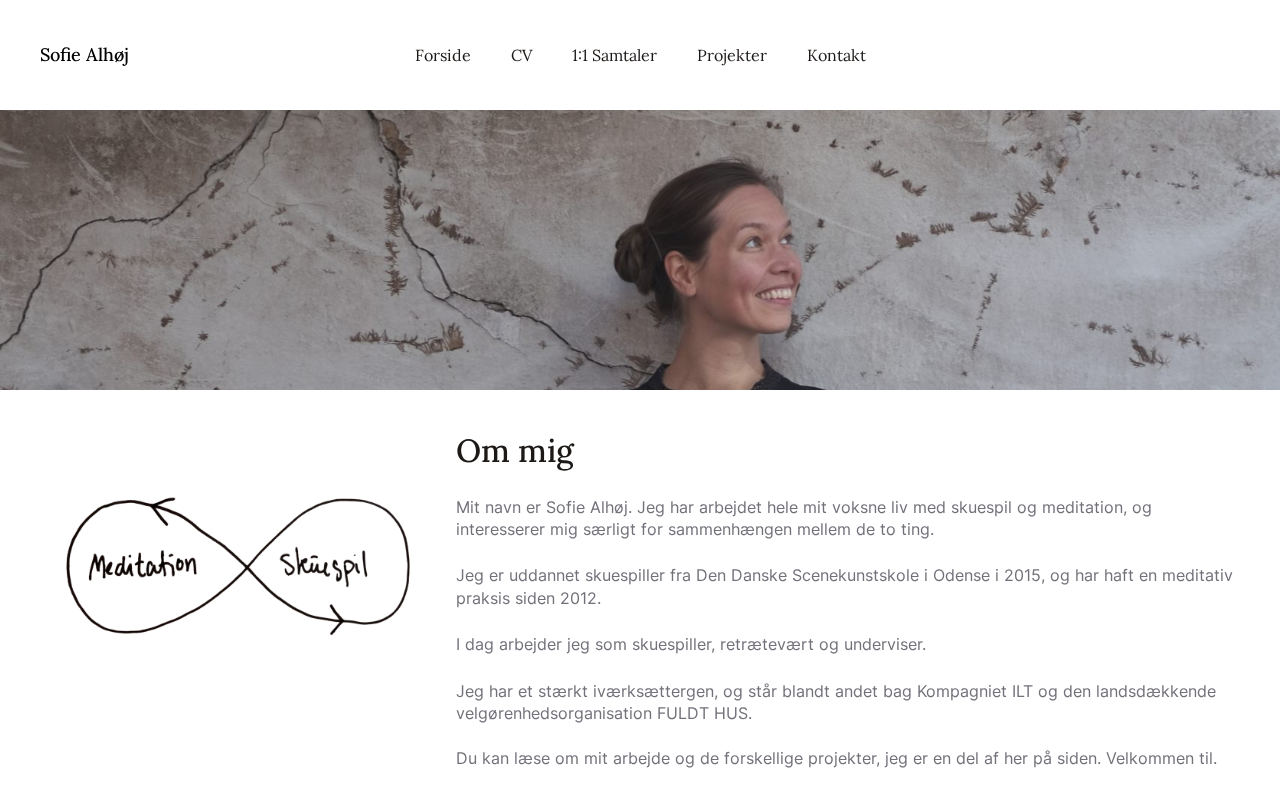The height and width of the screenshot is (800, 1280).
Task: Click the crossing point of the infinity symbol
Action: [247, 567]
